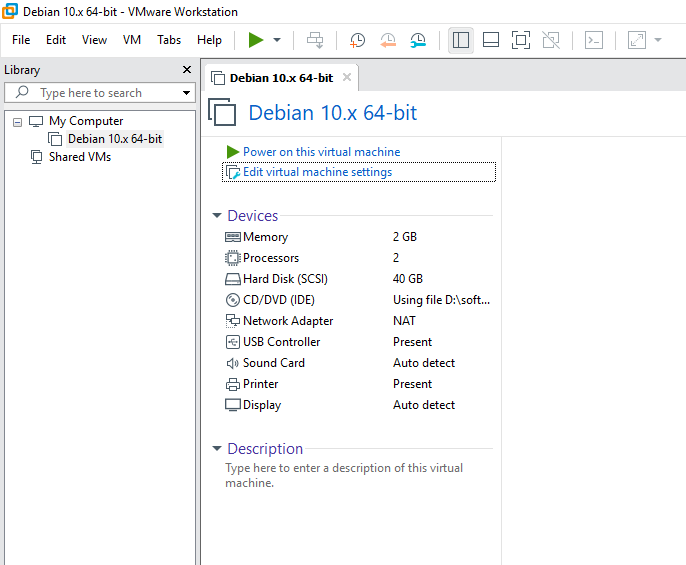The height and width of the screenshot is (565, 686).
Task: Toggle the library sidebar view icon
Action: [461, 40]
